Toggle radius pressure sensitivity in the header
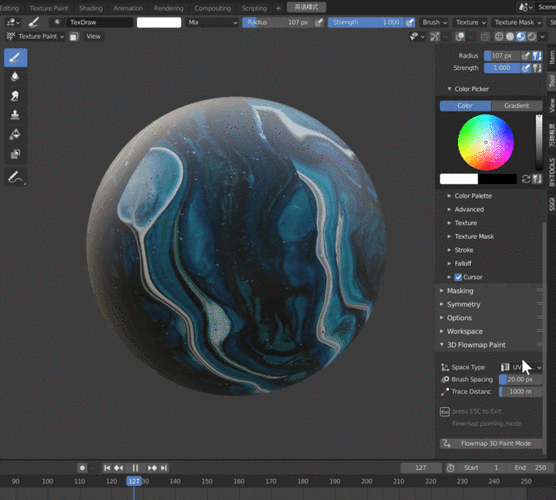This screenshot has width=556, height=500. coord(319,22)
